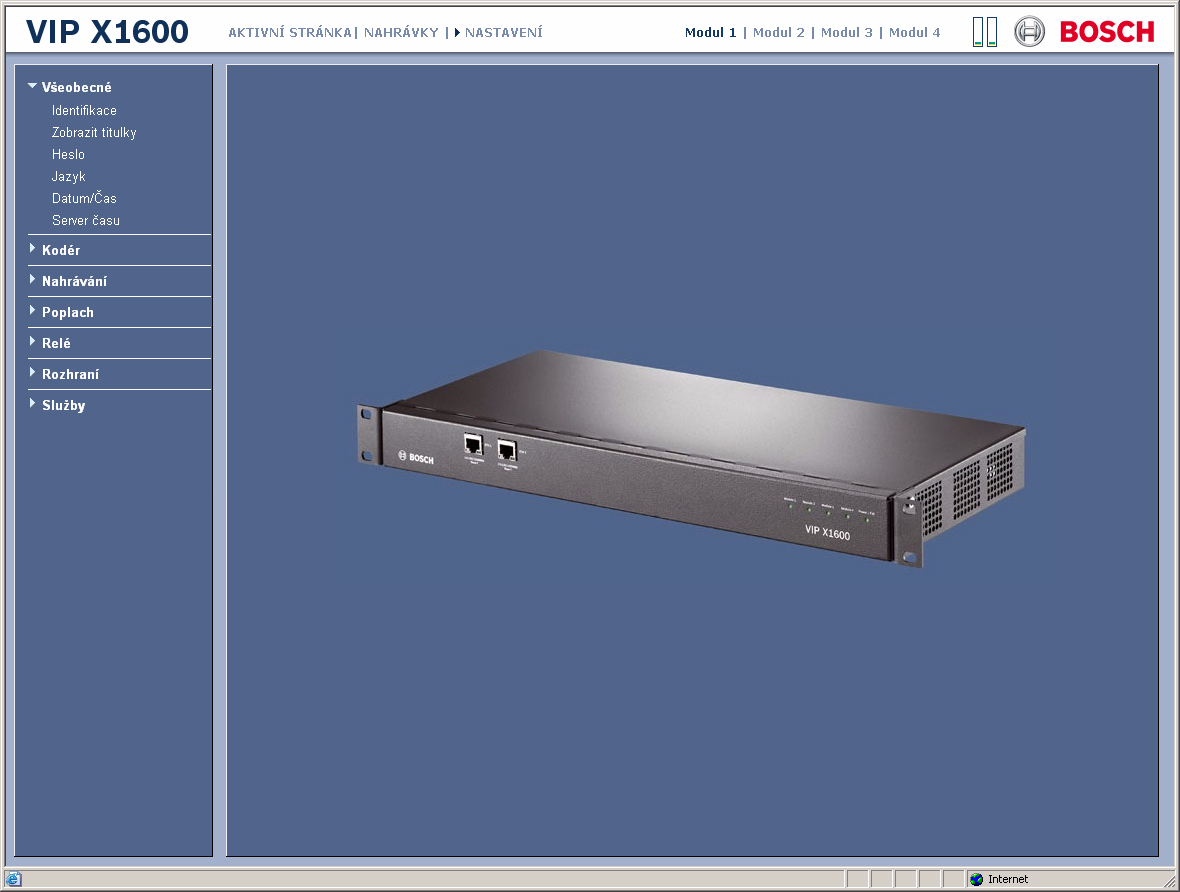The image size is (1180, 892).
Task: Go to AKTIVNÍ STRÁNKA live page
Action: 290,32
